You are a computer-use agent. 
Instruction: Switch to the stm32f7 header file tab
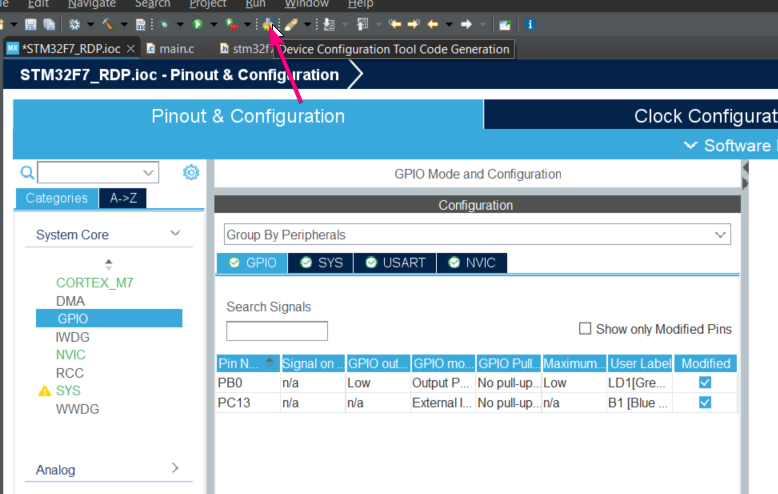coord(247,49)
